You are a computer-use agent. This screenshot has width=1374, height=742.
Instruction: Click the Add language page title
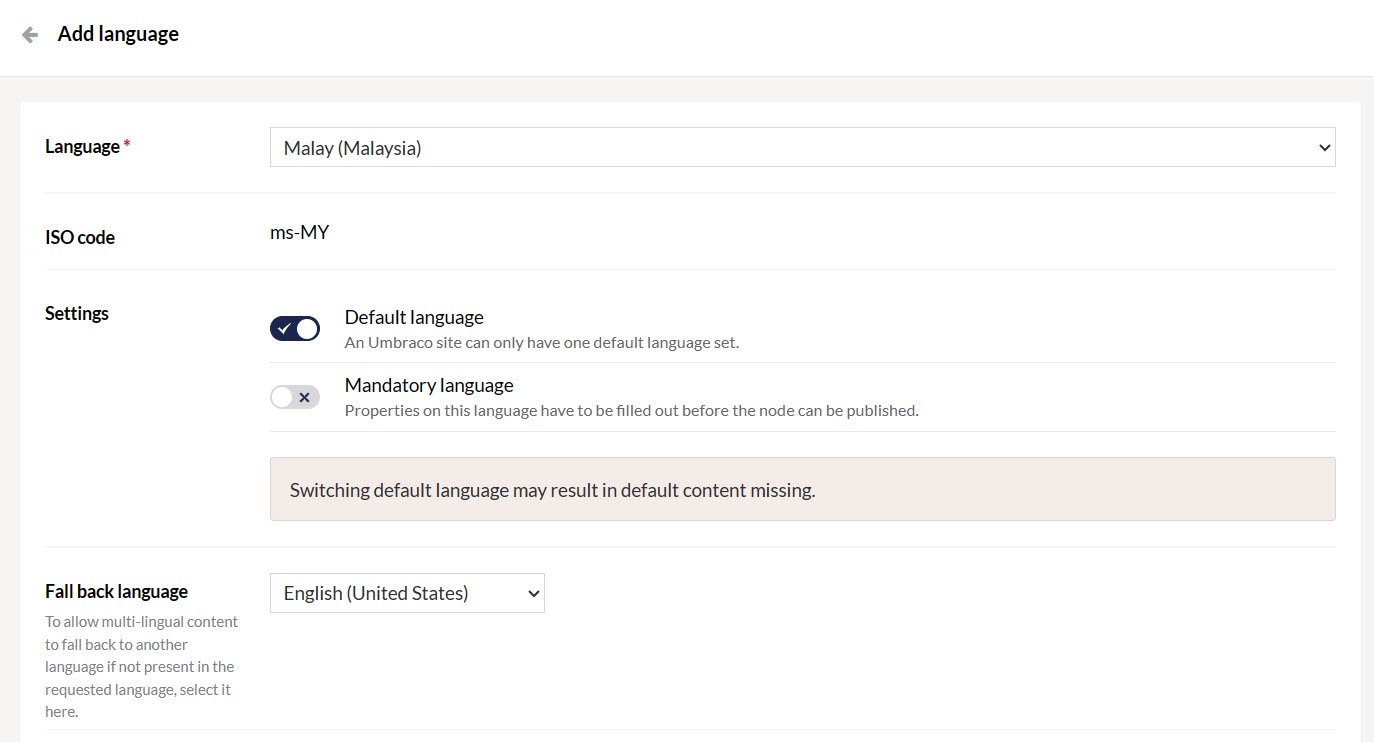point(118,34)
